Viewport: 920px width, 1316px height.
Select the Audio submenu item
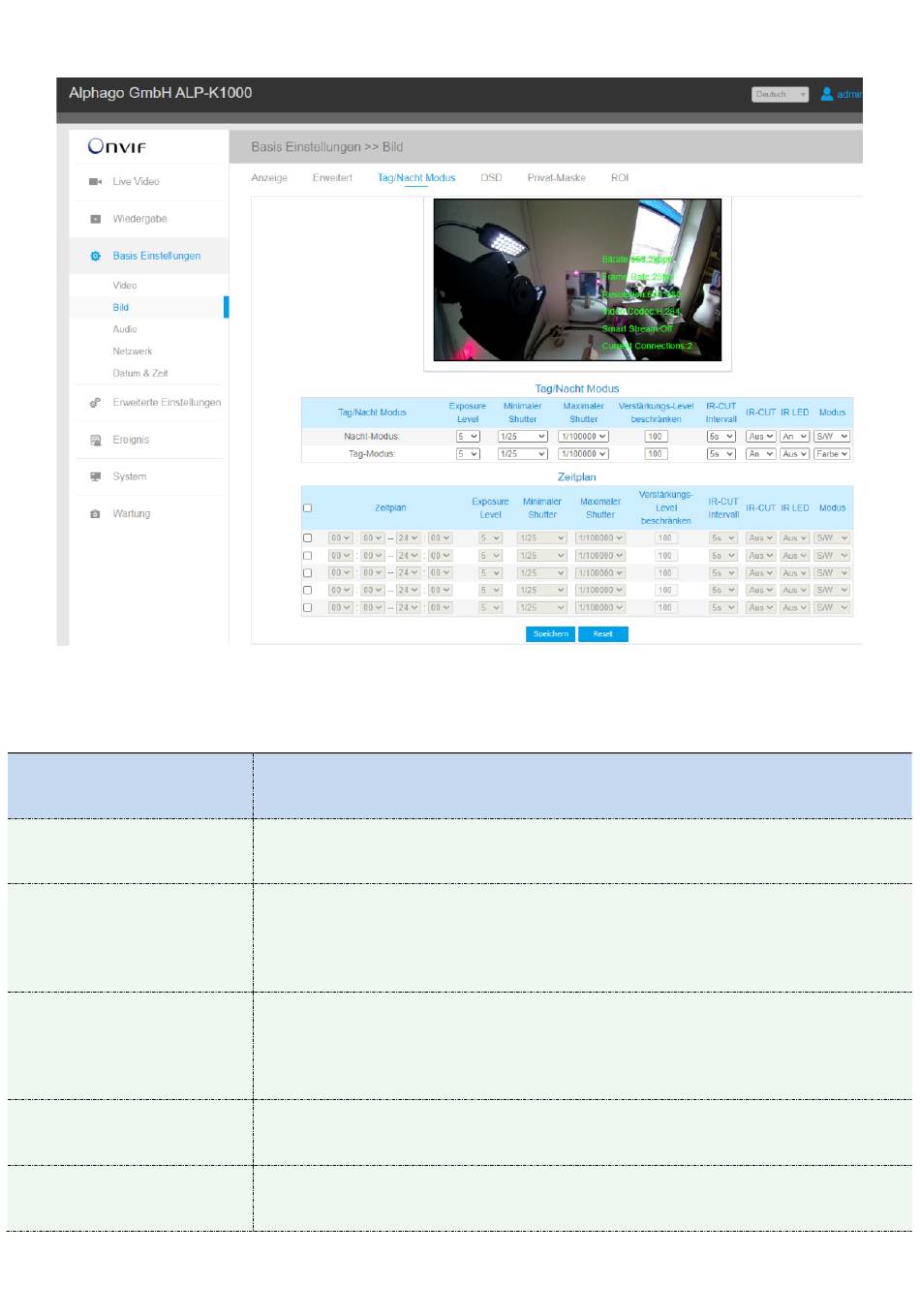(x=125, y=329)
